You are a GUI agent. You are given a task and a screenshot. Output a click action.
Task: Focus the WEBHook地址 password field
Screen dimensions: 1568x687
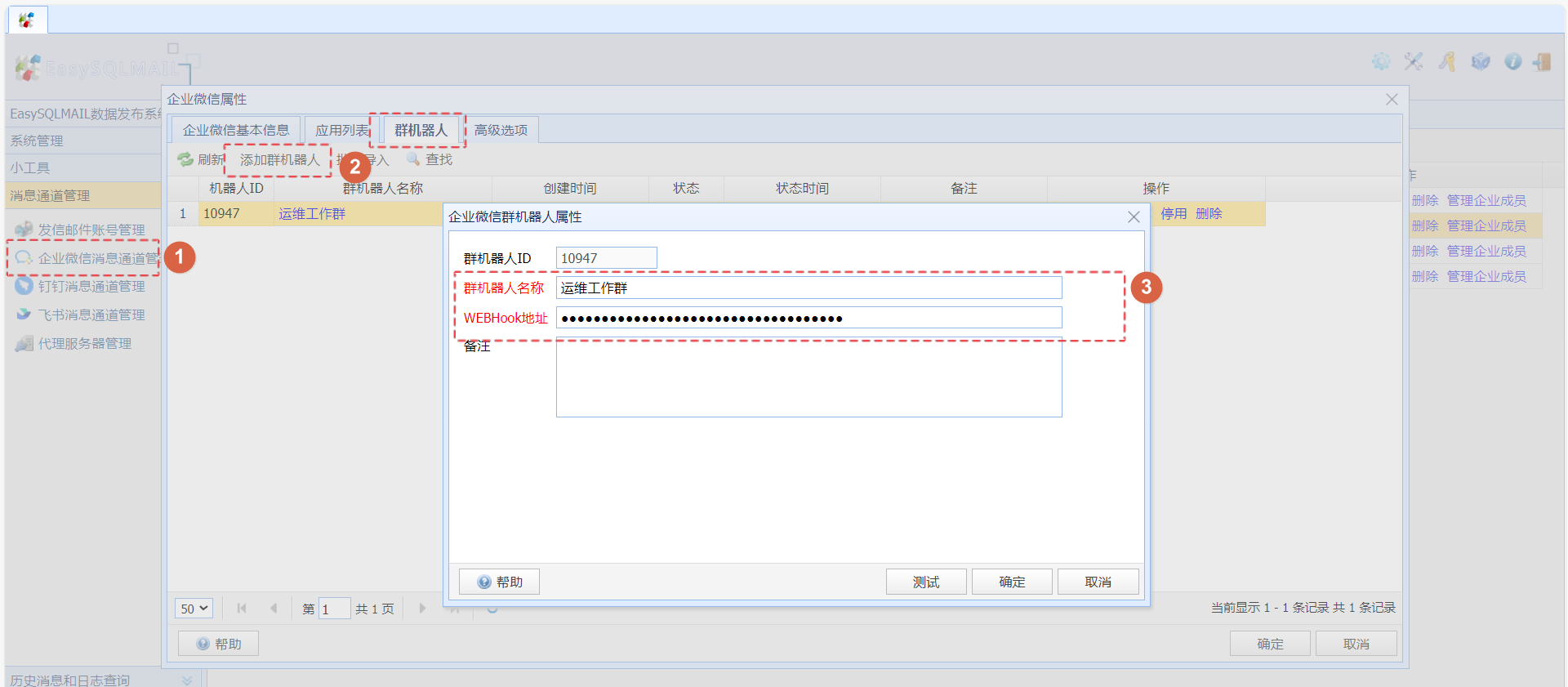tap(809, 318)
